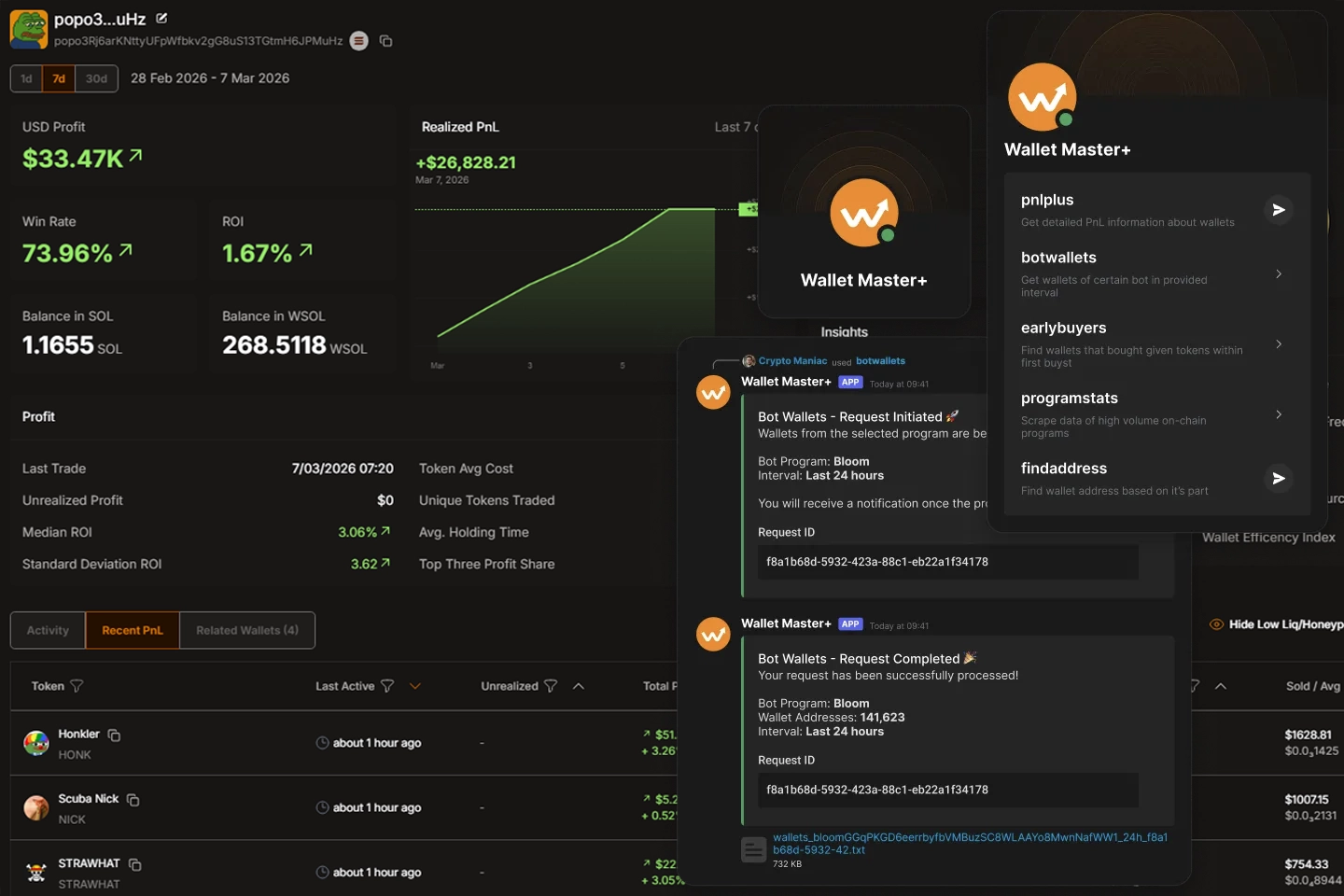
Task: Toggle Last Active sort chevron
Action: coord(415,686)
